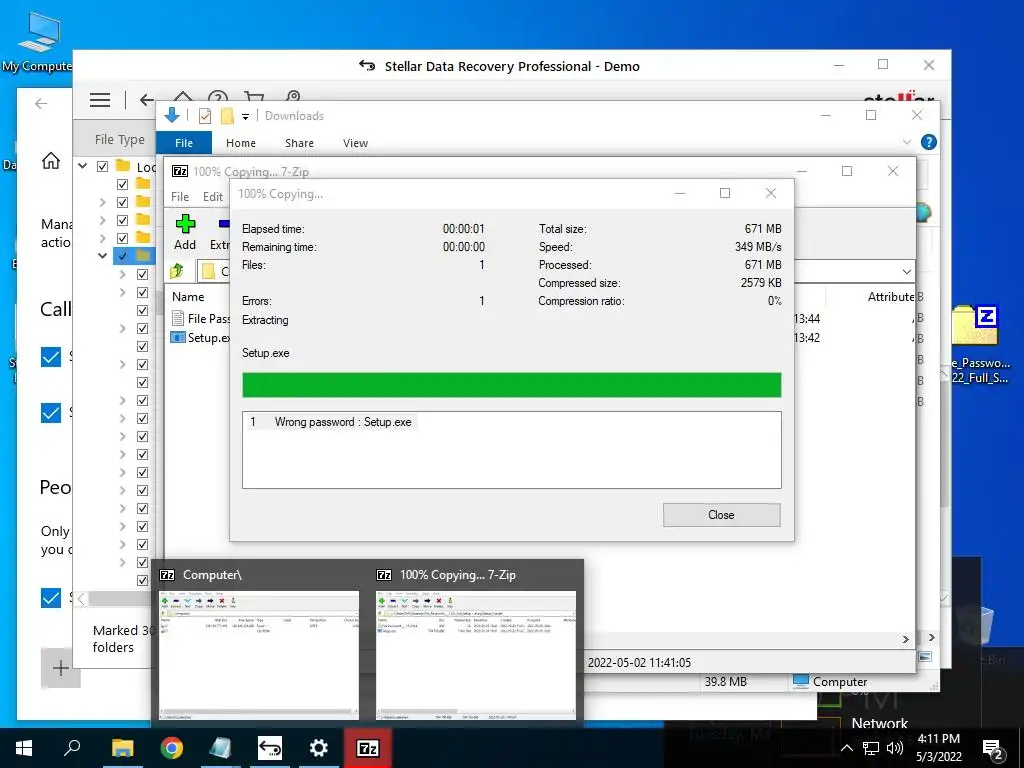
Task: Collapse the highlighted tree folder node
Action: pos(103,255)
